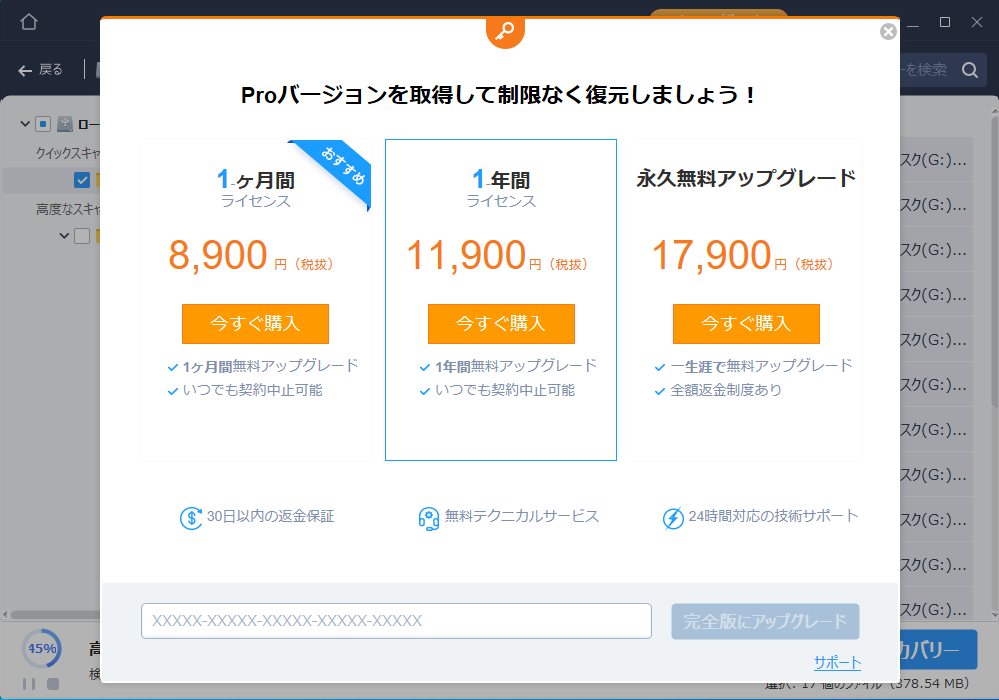Buy the 1-year license for 11,900 yen

(501, 324)
